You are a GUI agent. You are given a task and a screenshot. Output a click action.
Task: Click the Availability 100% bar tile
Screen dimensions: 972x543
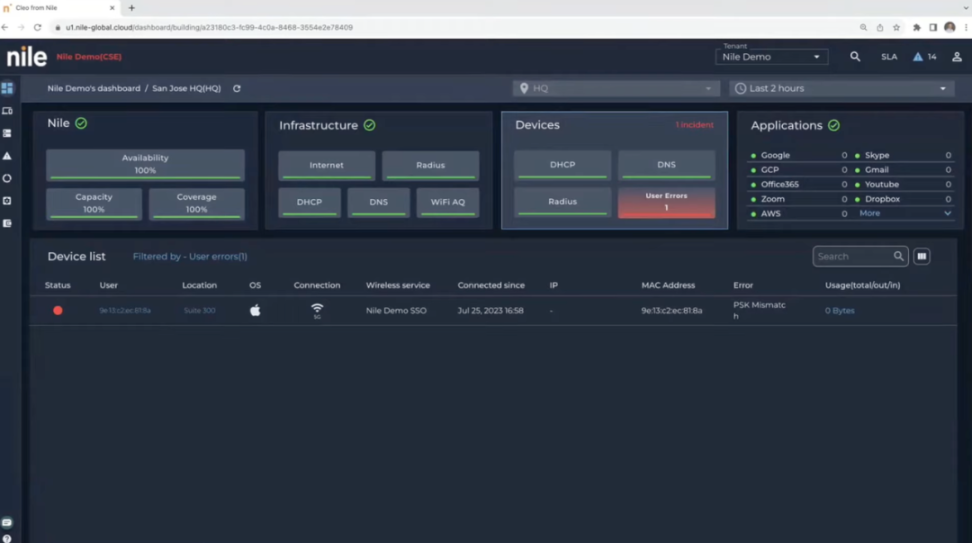[x=145, y=164]
